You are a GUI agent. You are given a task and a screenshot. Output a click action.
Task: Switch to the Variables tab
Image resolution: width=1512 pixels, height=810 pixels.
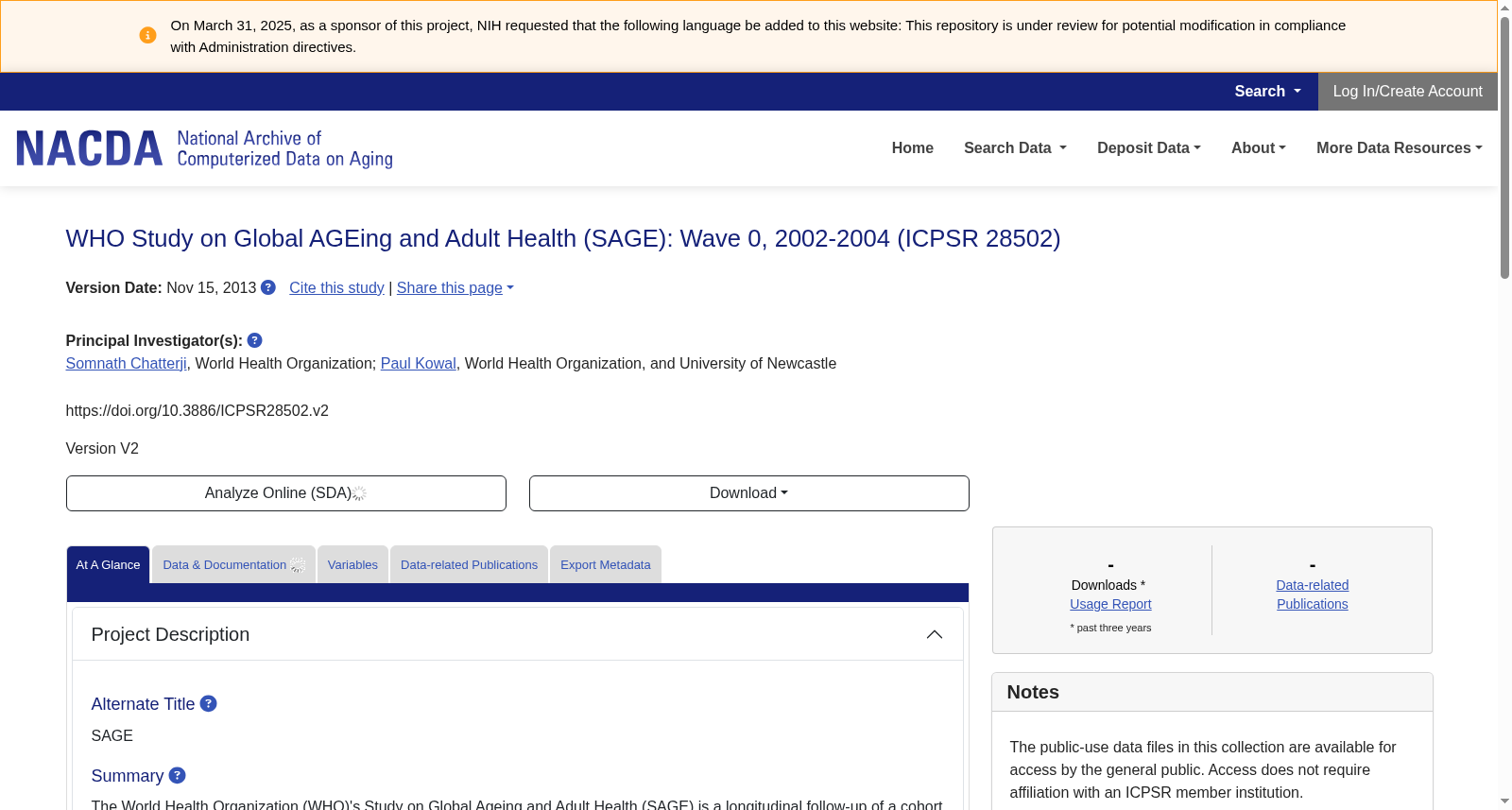(352, 565)
